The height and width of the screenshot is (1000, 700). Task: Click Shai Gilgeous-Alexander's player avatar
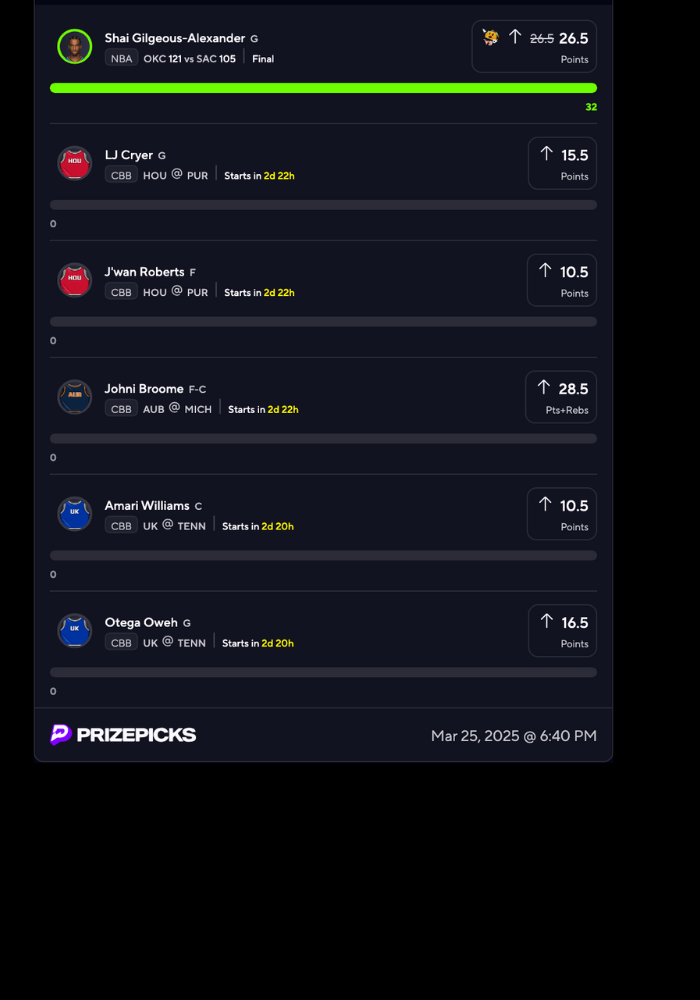pos(75,47)
